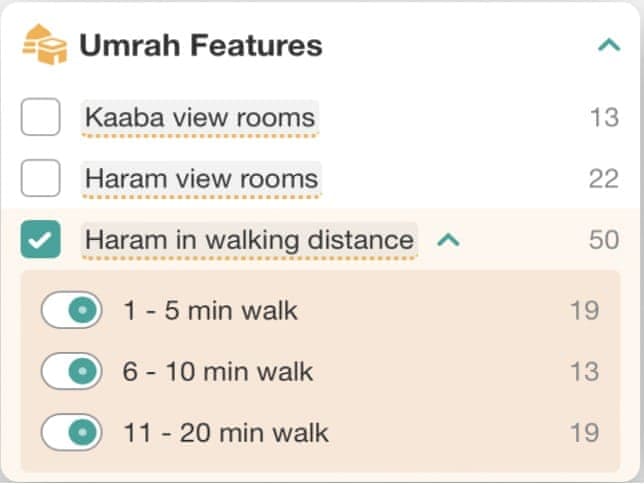The height and width of the screenshot is (484, 644).
Task: Select the 6 - 10 min walk text
Action: click(x=218, y=372)
